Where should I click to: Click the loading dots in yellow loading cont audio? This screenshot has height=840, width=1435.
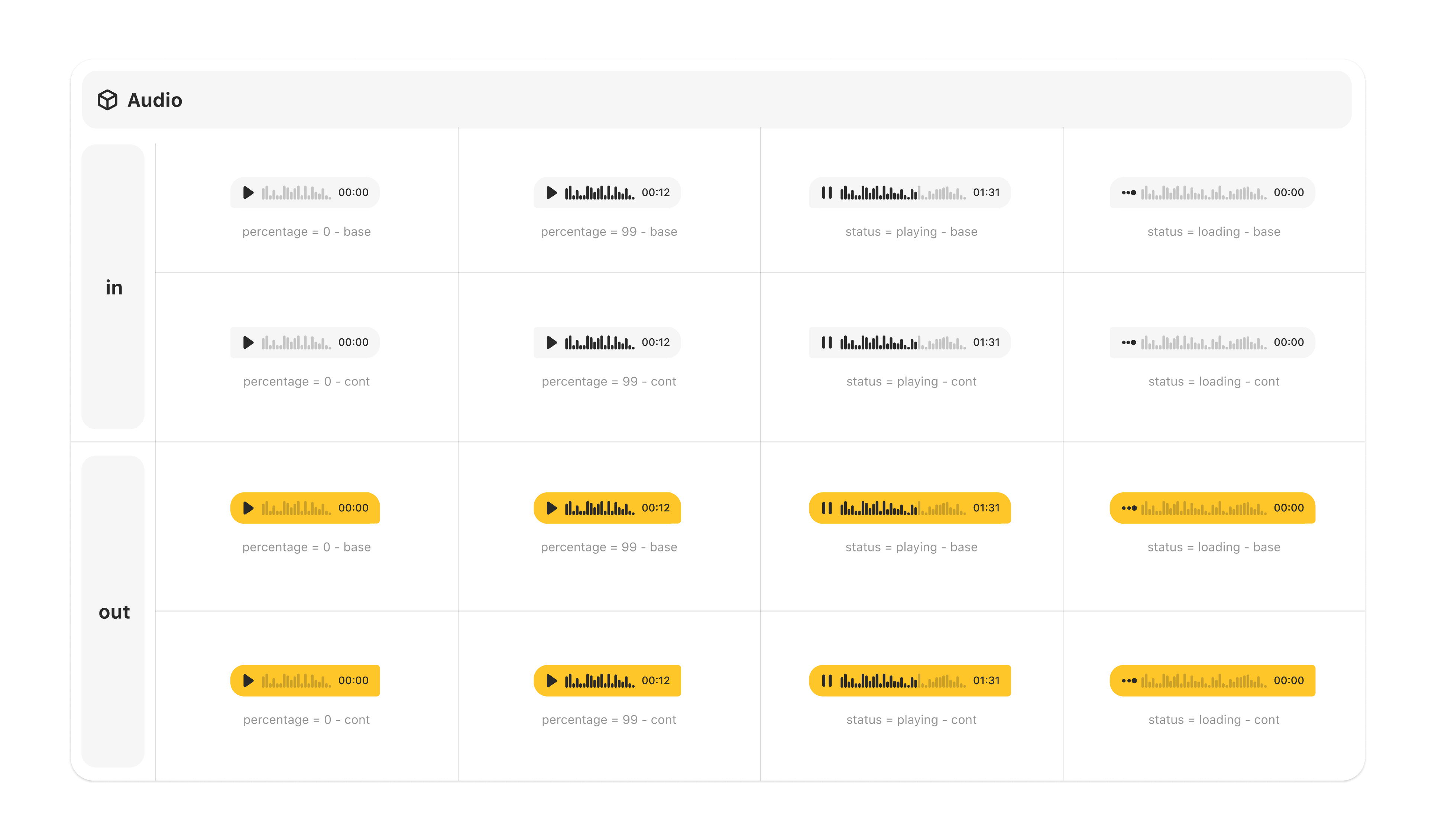(1128, 681)
